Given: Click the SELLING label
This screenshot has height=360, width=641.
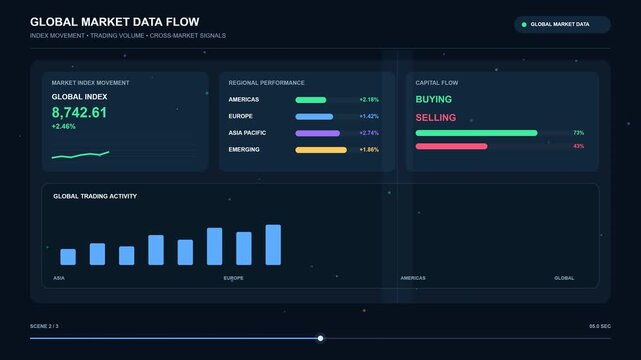Looking at the screenshot, I should click(436, 118).
